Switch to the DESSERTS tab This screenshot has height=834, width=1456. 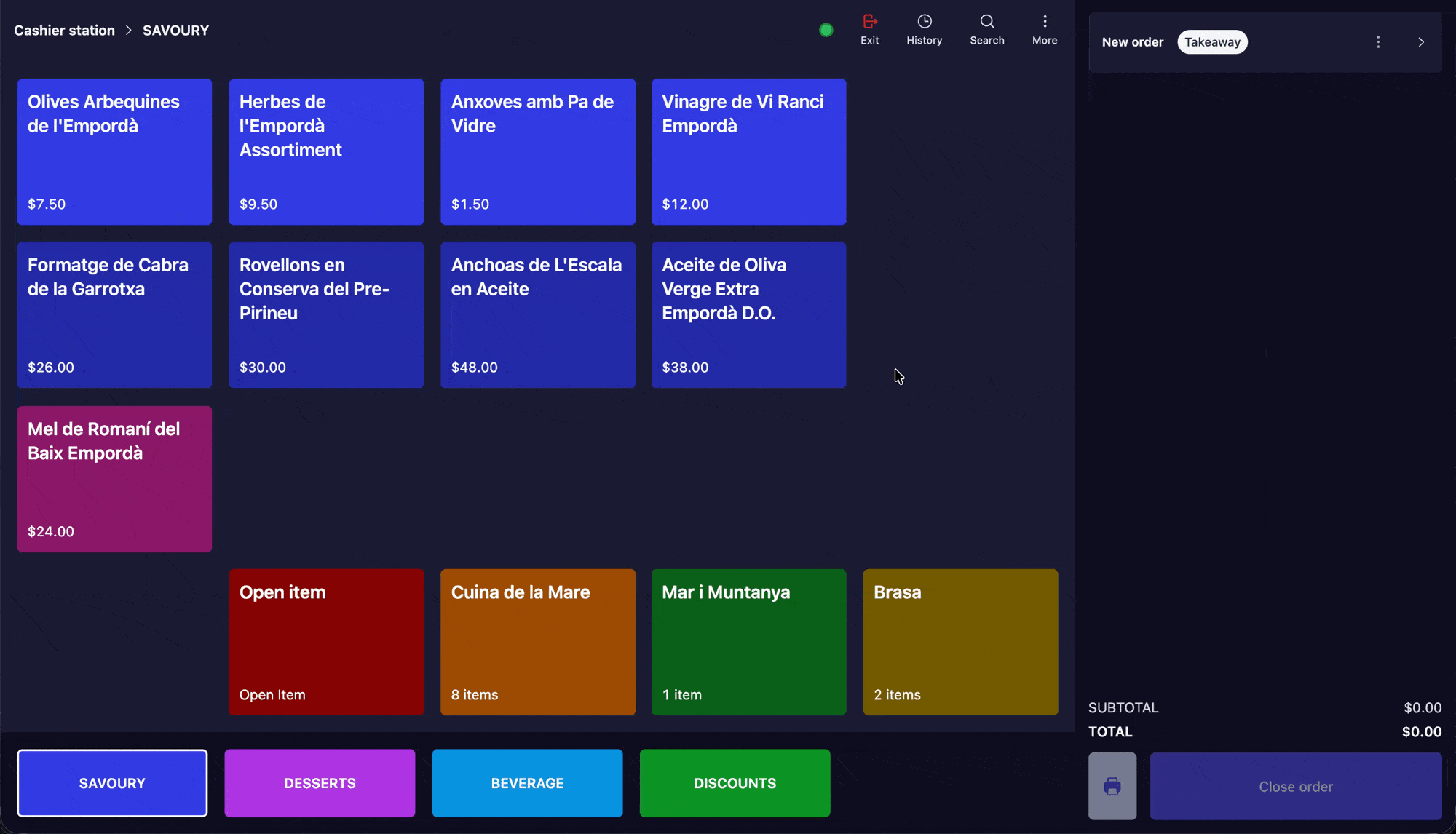point(320,783)
